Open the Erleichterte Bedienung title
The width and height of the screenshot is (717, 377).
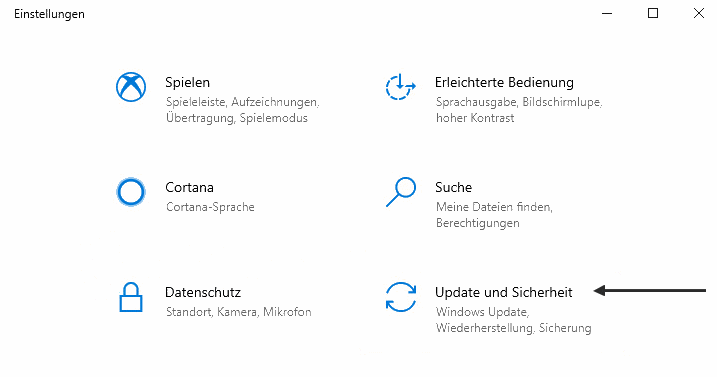(504, 82)
